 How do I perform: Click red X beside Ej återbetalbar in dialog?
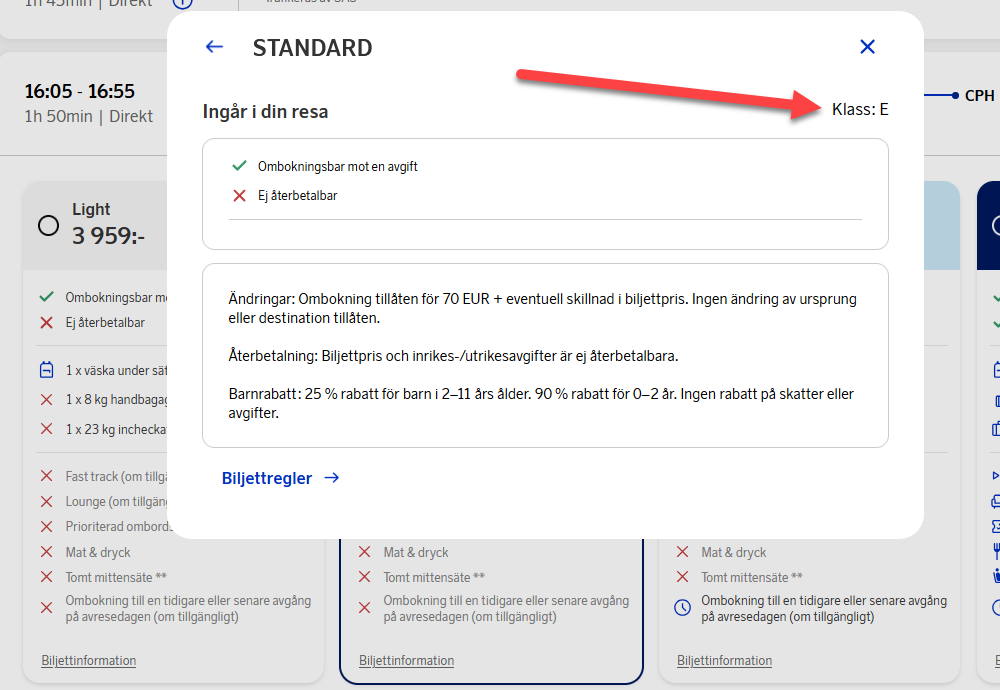pos(239,196)
